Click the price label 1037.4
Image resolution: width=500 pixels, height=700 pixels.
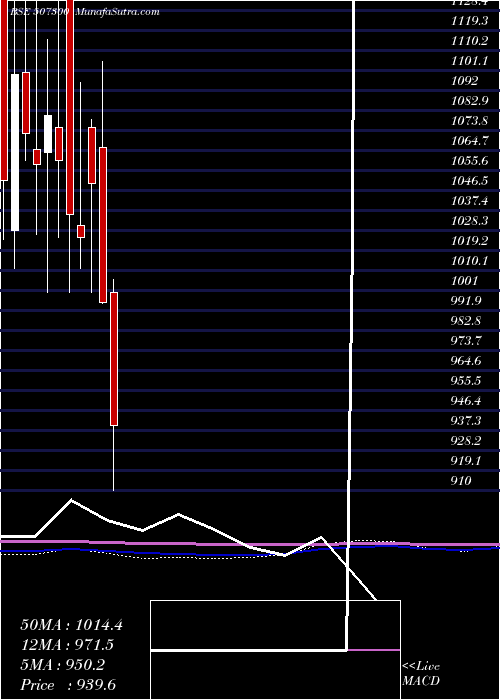[x=470, y=201]
